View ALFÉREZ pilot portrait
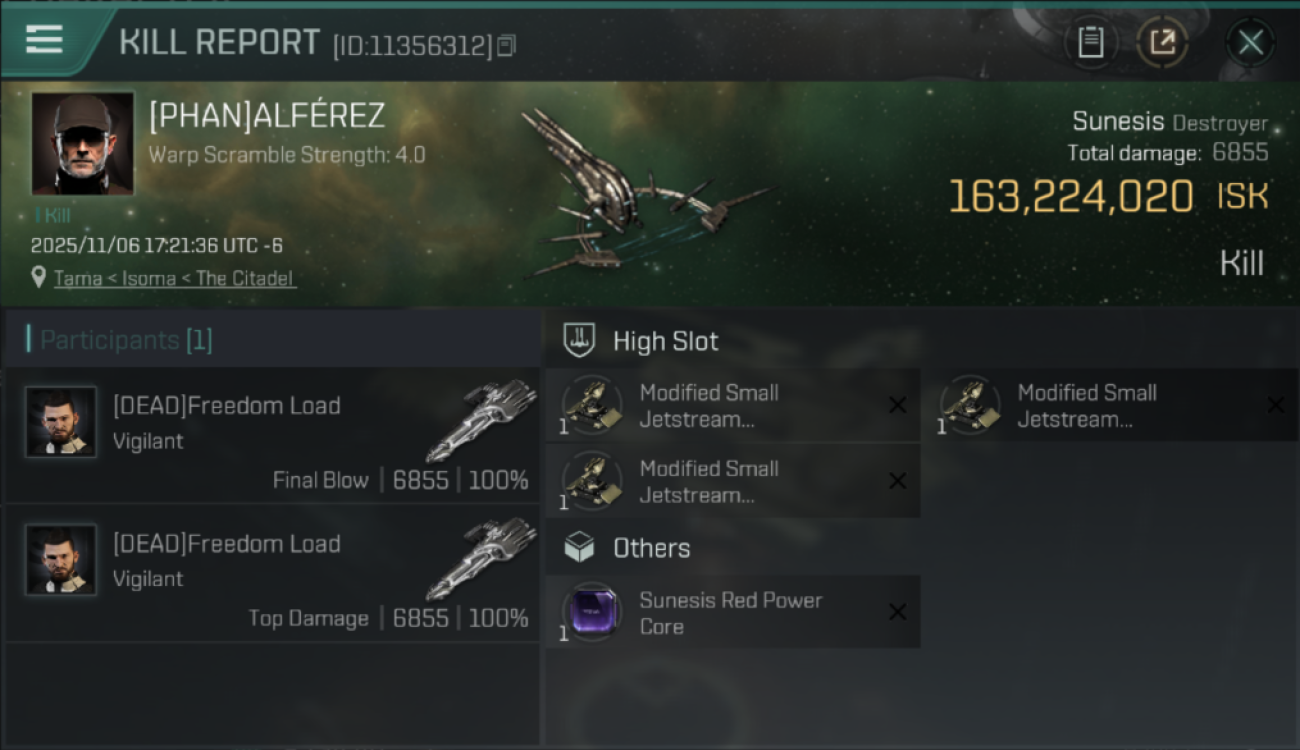Image resolution: width=1300 pixels, height=750 pixels. 82,143
